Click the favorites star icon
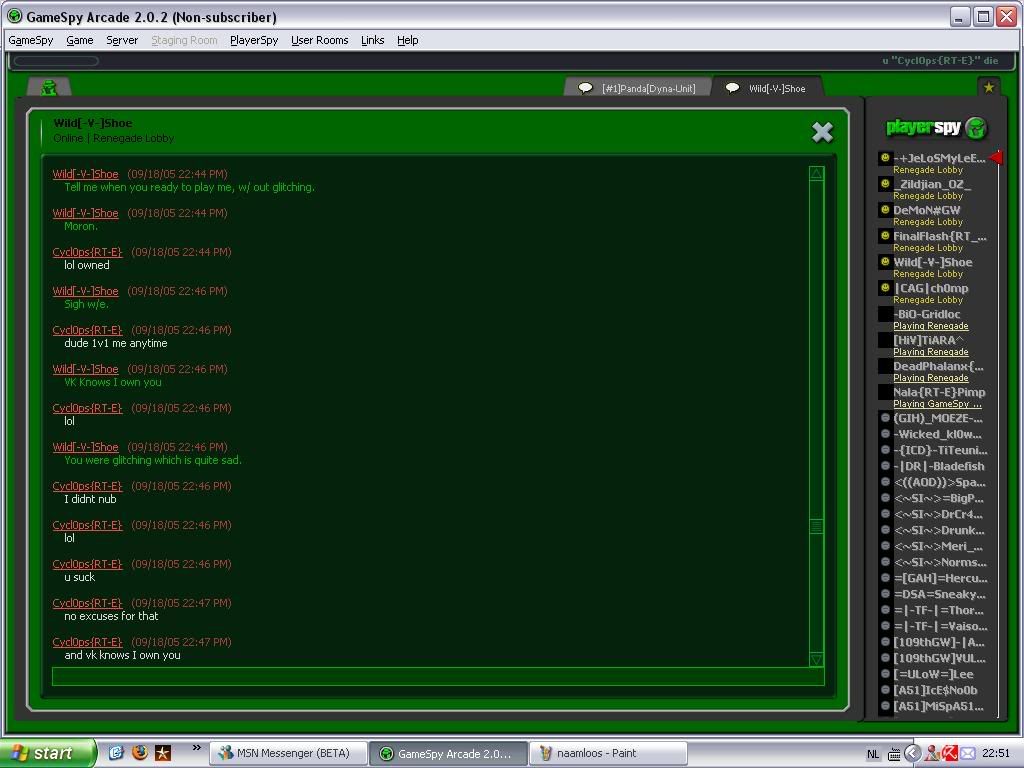This screenshot has height=768, width=1024. click(x=989, y=87)
